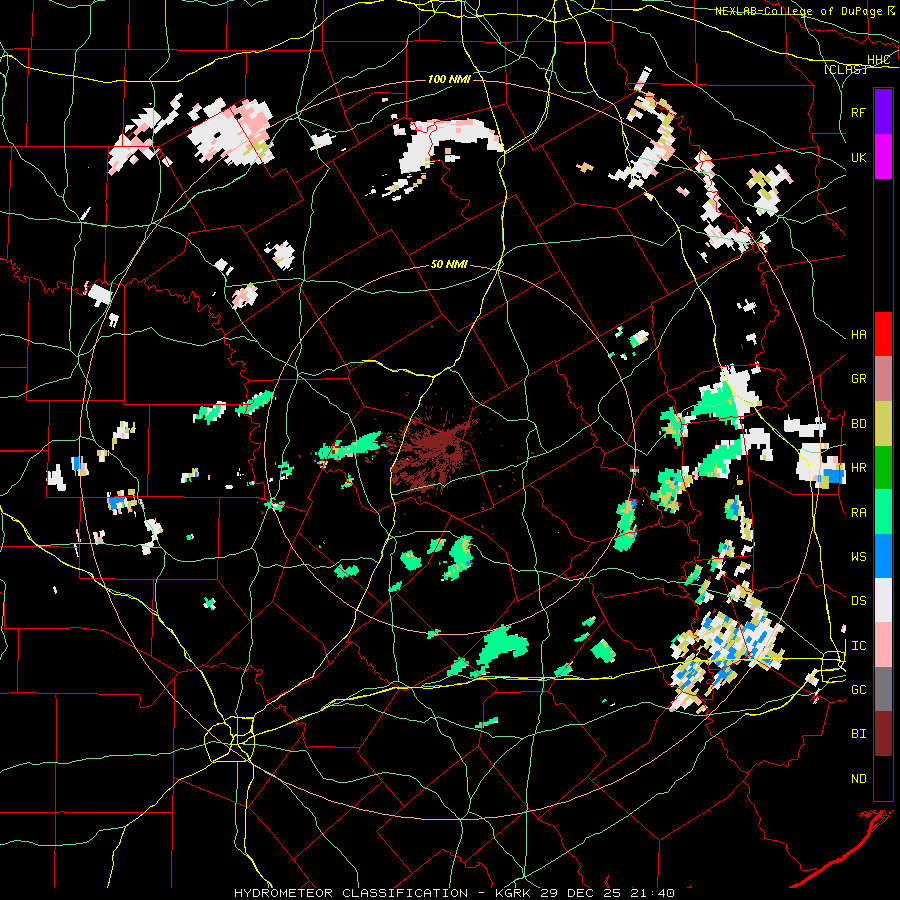Click the IC legend label

pyautogui.click(x=858, y=646)
